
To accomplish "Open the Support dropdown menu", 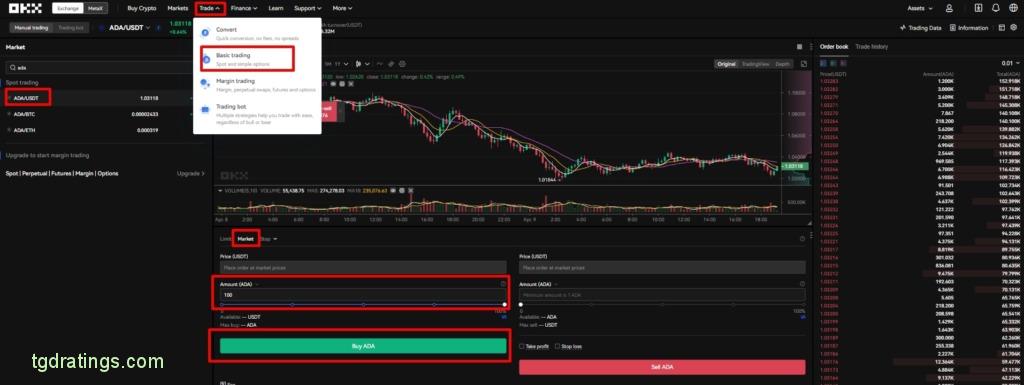I will tap(308, 8).
